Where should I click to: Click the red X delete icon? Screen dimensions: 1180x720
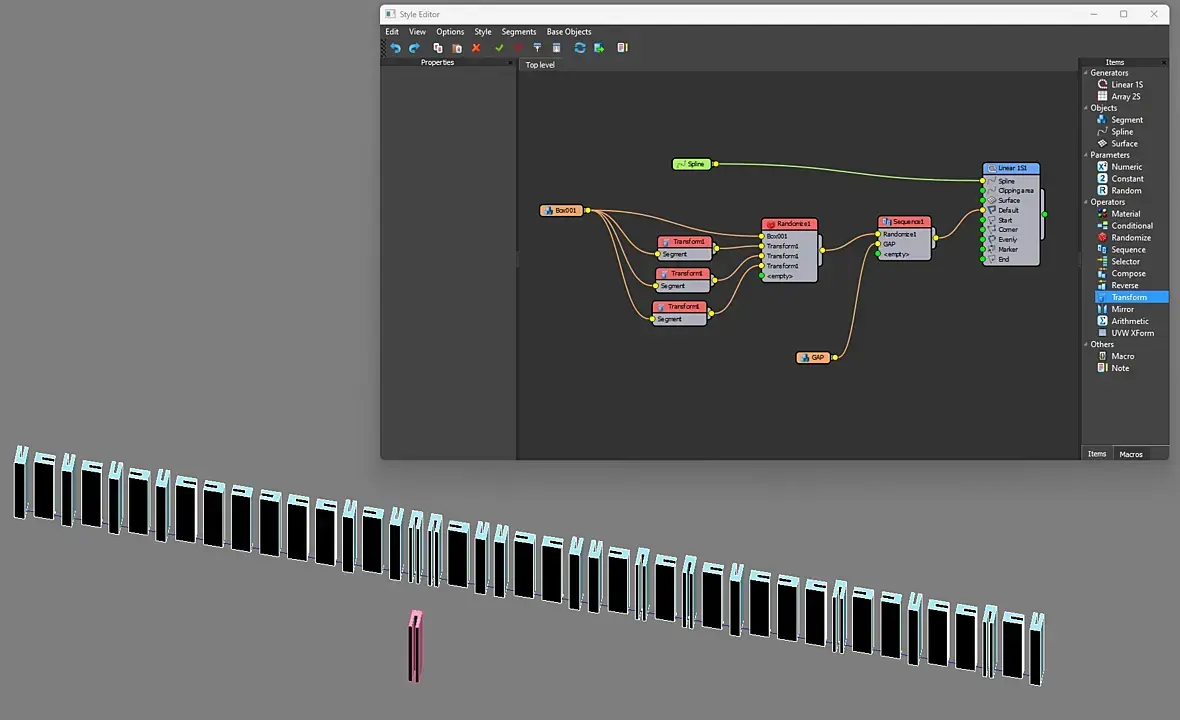tap(476, 47)
